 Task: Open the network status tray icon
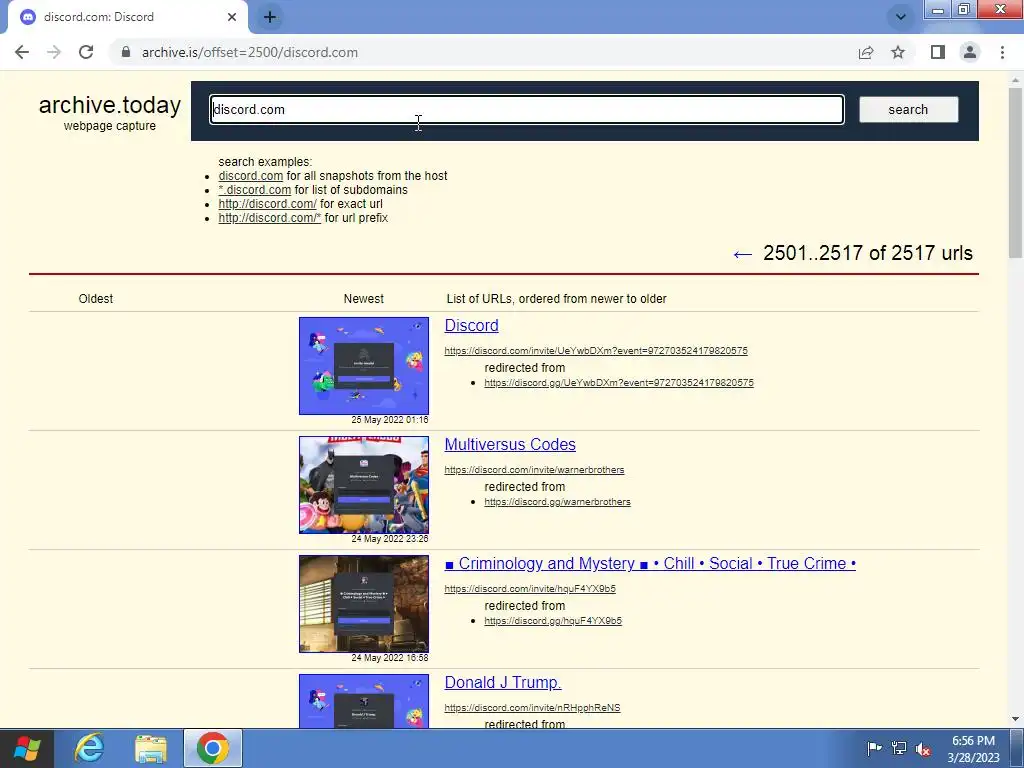pos(899,748)
